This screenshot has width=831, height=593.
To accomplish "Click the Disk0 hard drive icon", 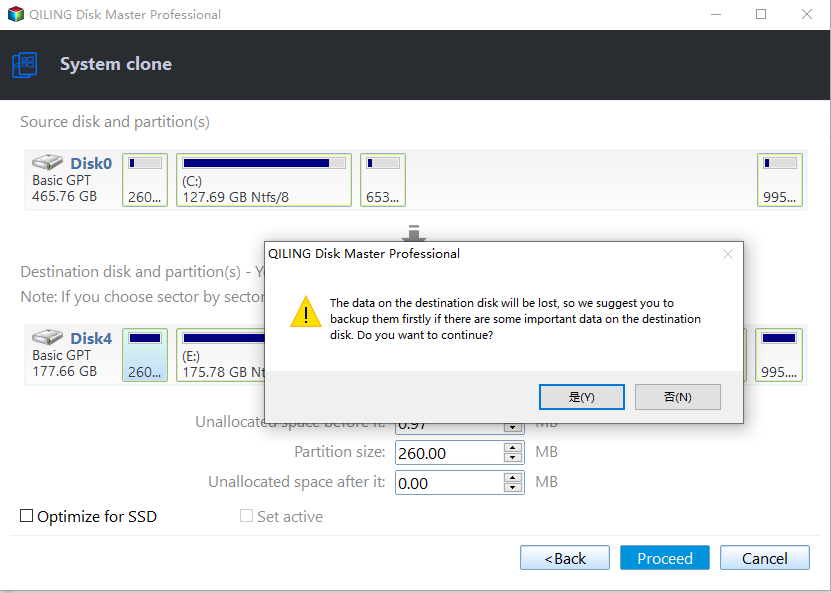I will point(47,162).
